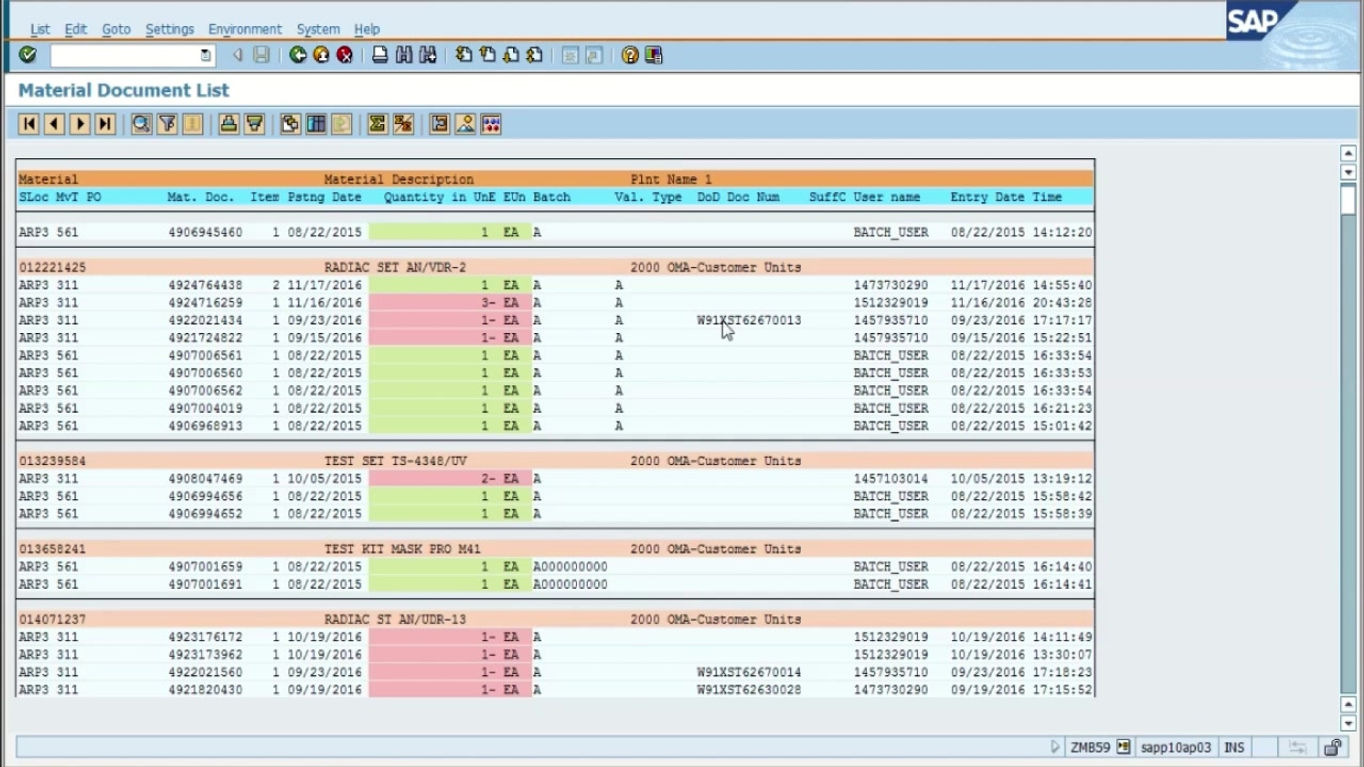Image resolution: width=1364 pixels, height=767 pixels.
Task: Click the Sort Descending icon
Action: (255, 124)
